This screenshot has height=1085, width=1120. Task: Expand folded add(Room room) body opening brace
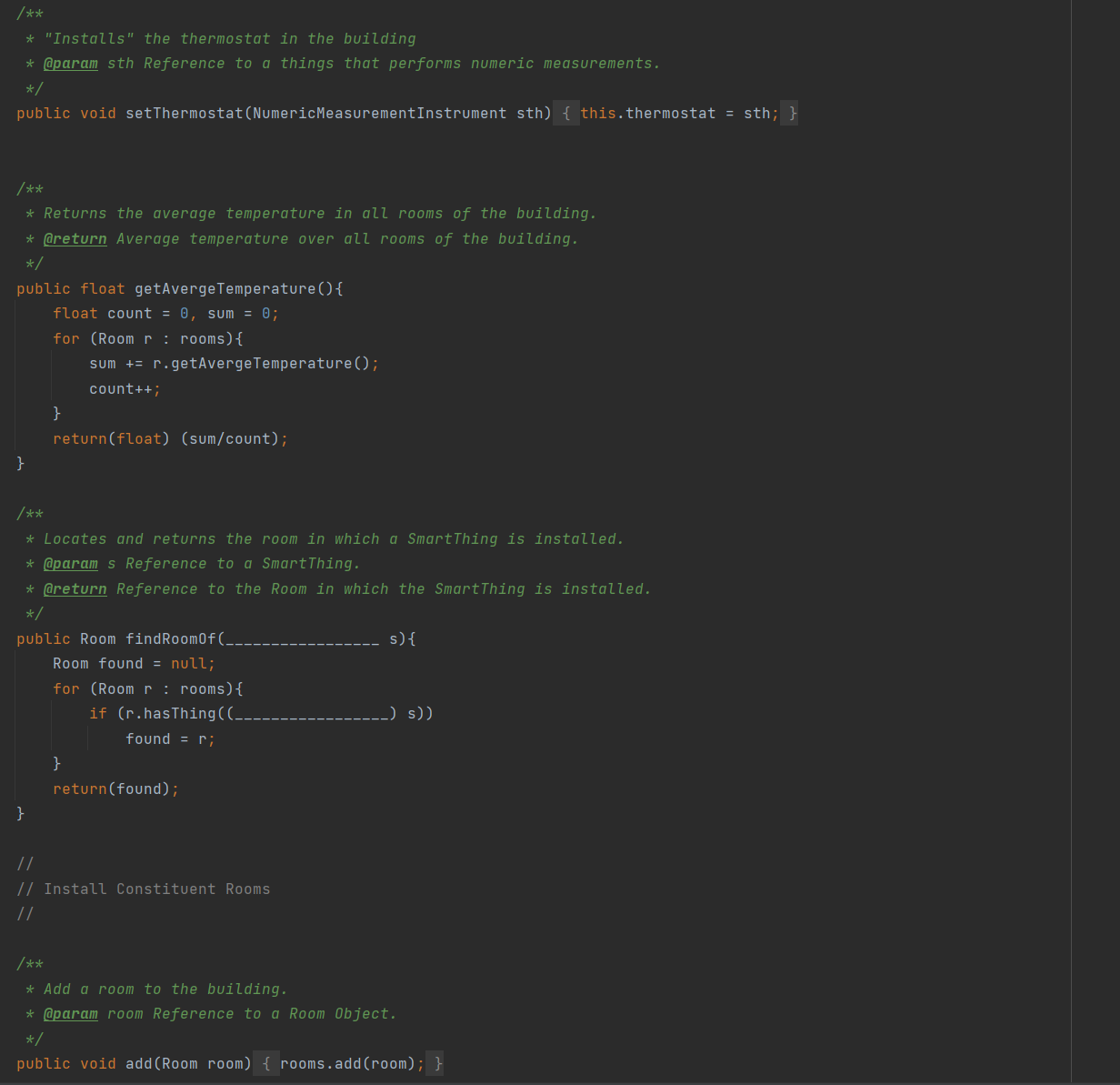click(x=266, y=1064)
